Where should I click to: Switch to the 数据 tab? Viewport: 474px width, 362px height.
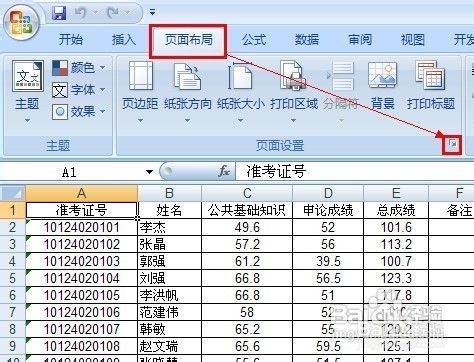pyautogui.click(x=307, y=40)
